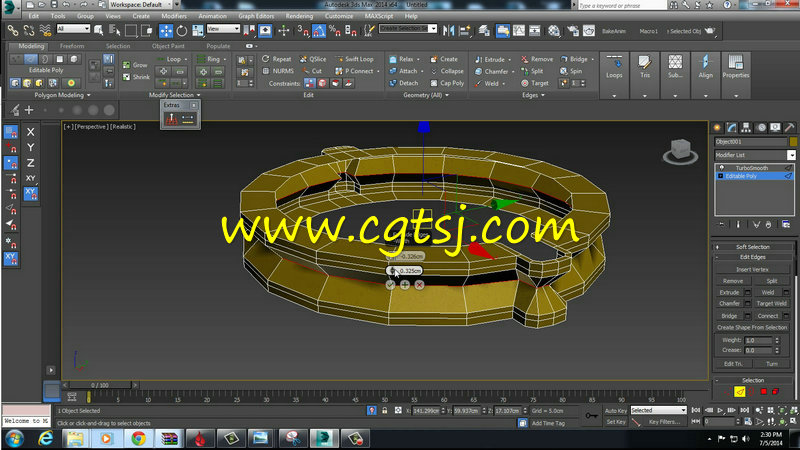The image size is (800, 450).
Task: Click the Object001 color swatch
Action: [793, 142]
